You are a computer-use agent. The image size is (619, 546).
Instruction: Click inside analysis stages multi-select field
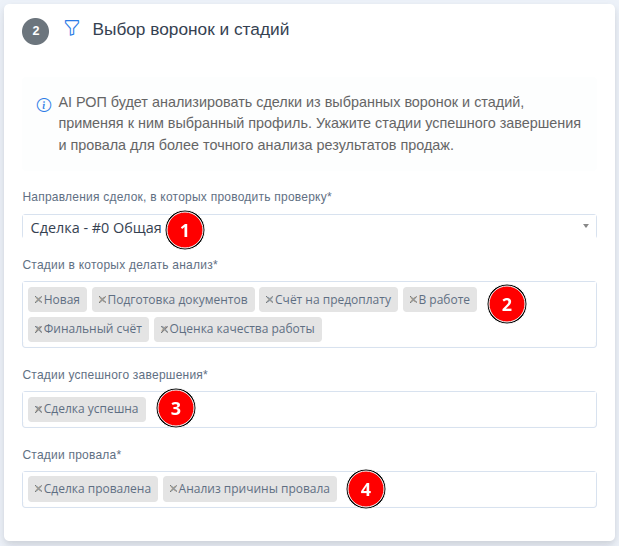tap(450, 330)
